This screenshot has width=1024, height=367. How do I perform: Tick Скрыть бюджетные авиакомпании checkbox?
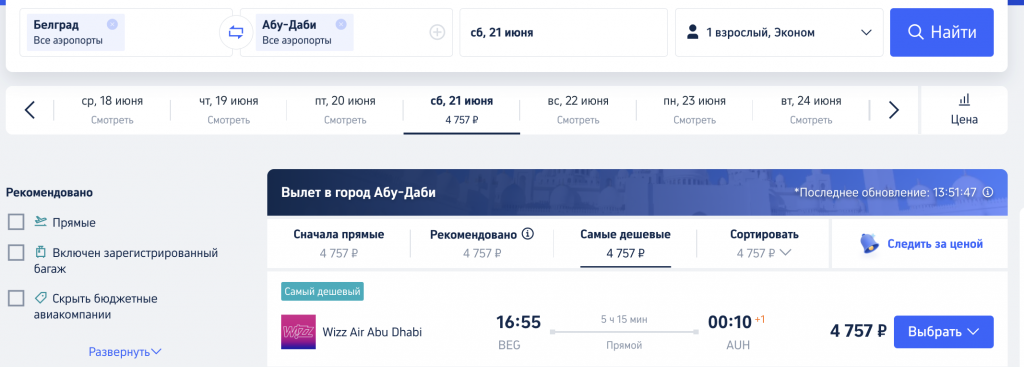16,298
